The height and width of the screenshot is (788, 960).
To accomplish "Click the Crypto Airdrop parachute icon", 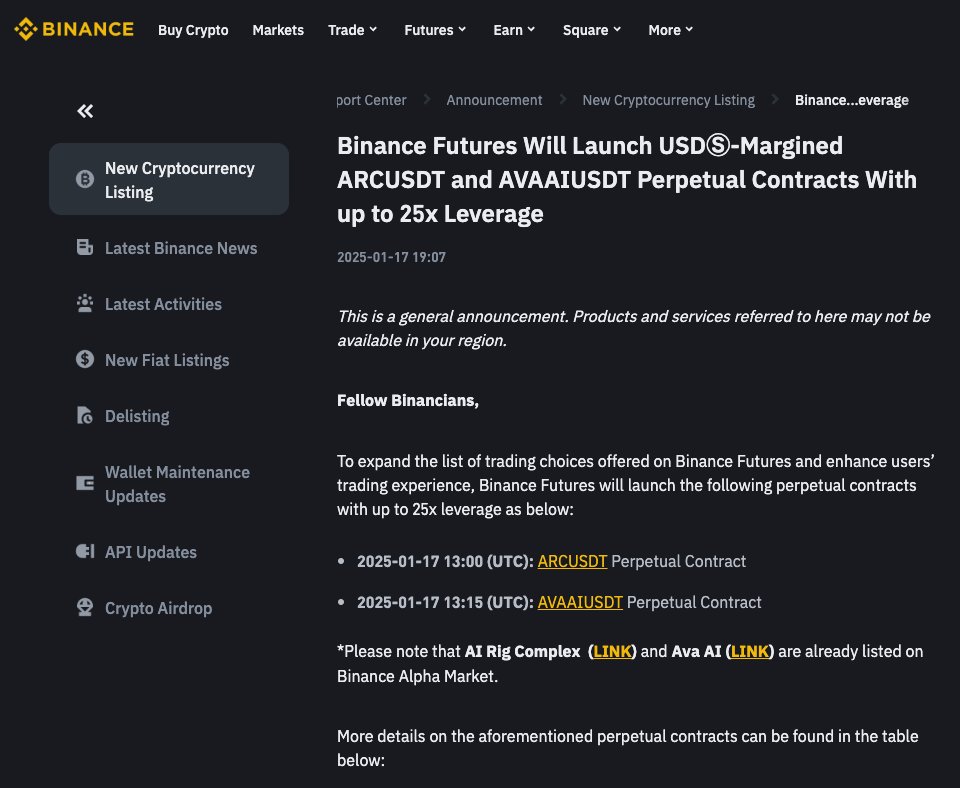I will tap(84, 607).
